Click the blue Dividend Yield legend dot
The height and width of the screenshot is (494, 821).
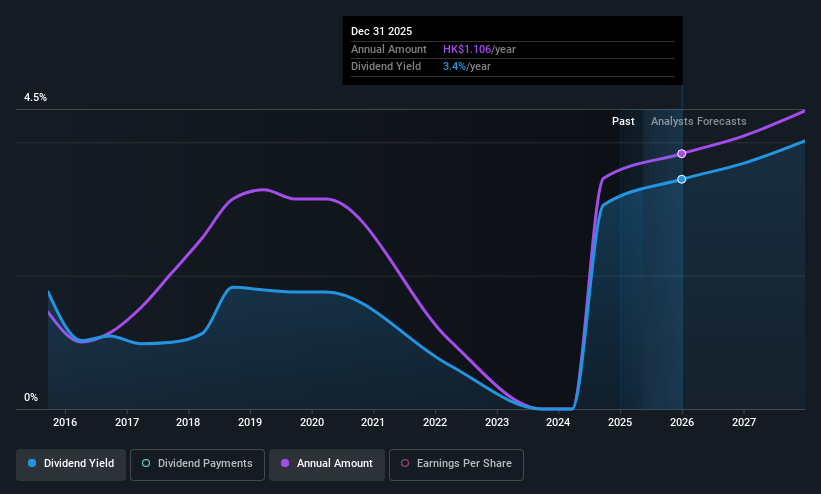(32, 464)
